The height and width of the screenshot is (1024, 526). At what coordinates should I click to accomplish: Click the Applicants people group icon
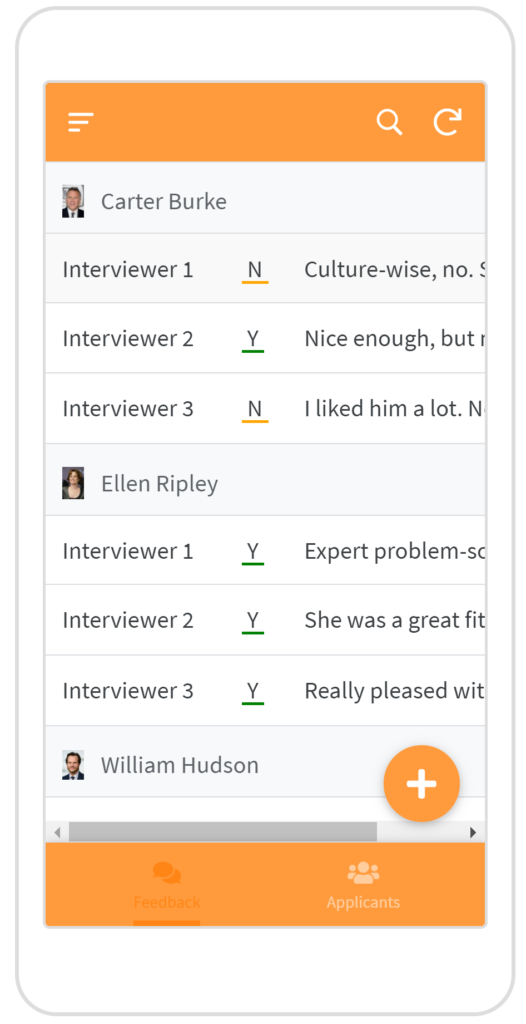(363, 872)
